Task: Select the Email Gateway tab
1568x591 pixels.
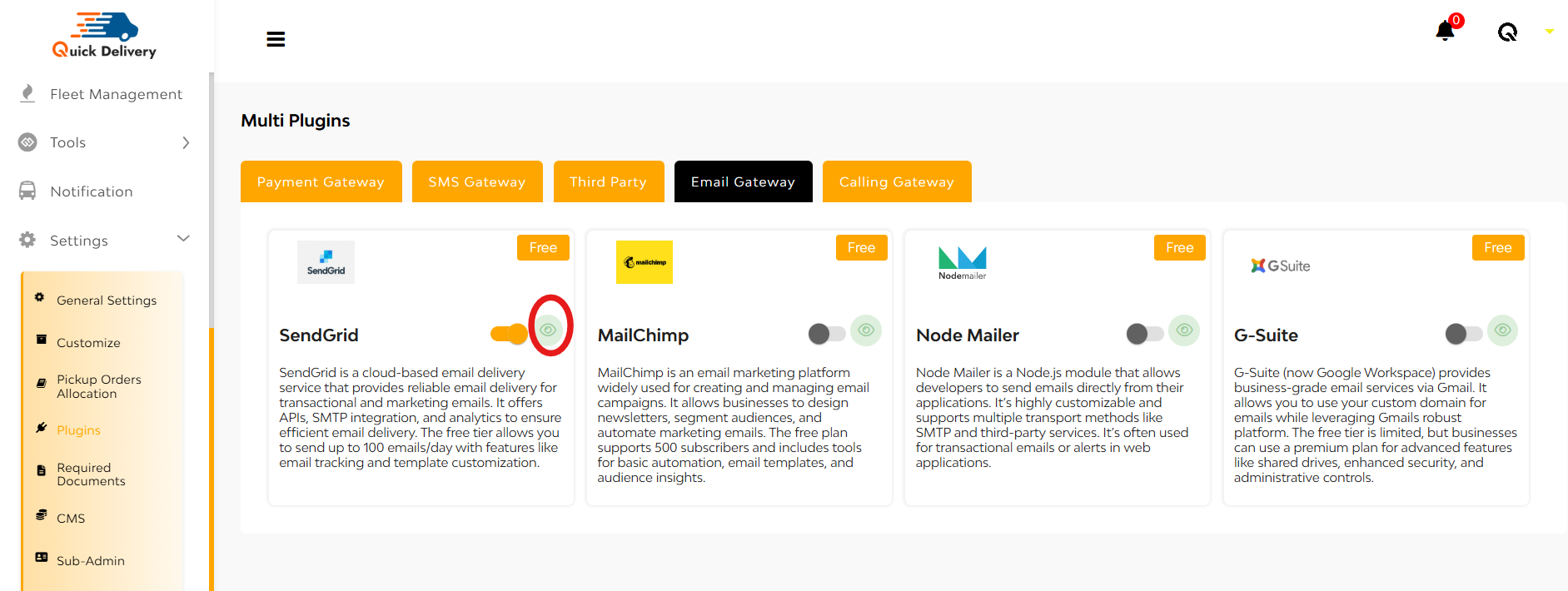Action: click(744, 181)
